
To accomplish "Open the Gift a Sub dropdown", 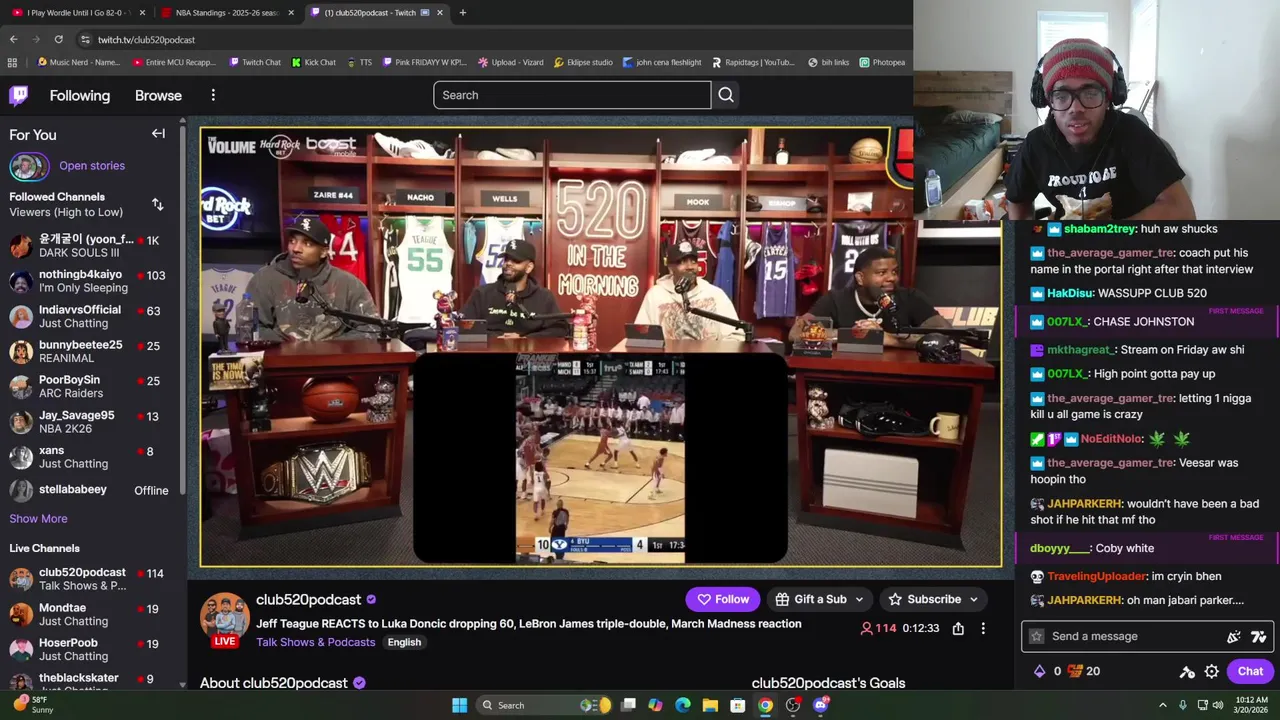I will click(821, 599).
